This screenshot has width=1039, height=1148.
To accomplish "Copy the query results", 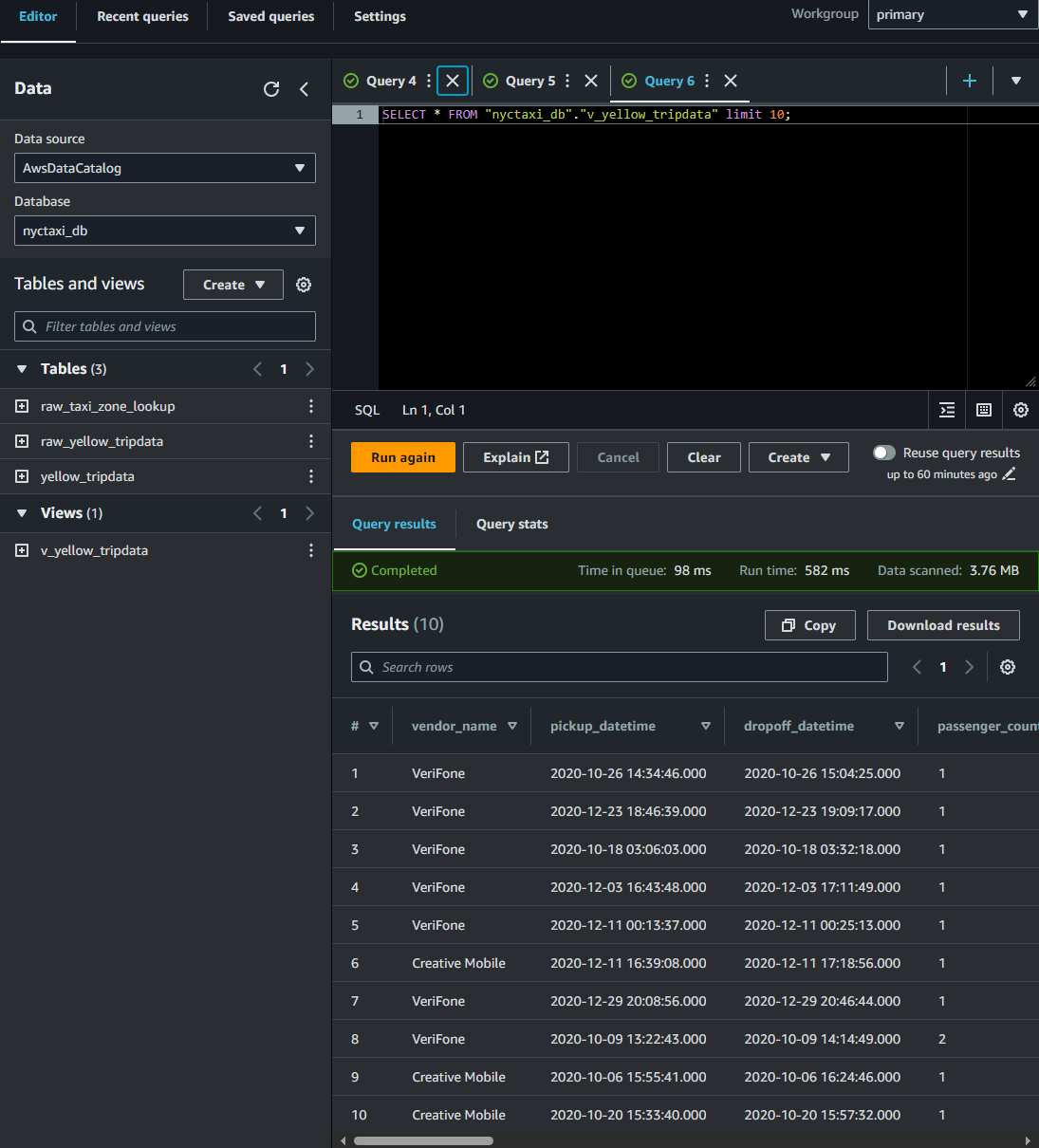I will click(810, 625).
